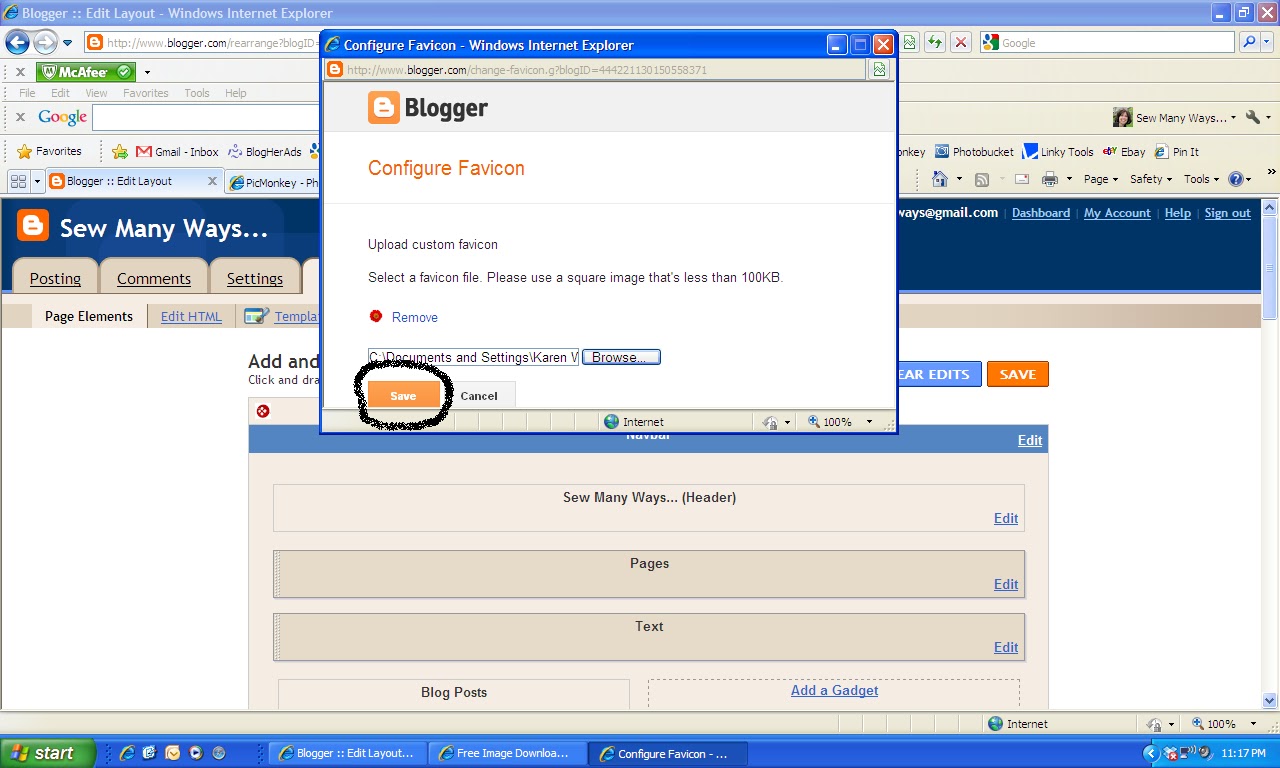Viewport: 1280px width, 768px height.
Task: Open the Sew Many Ways profile dropdown
Action: pyautogui.click(x=1175, y=117)
